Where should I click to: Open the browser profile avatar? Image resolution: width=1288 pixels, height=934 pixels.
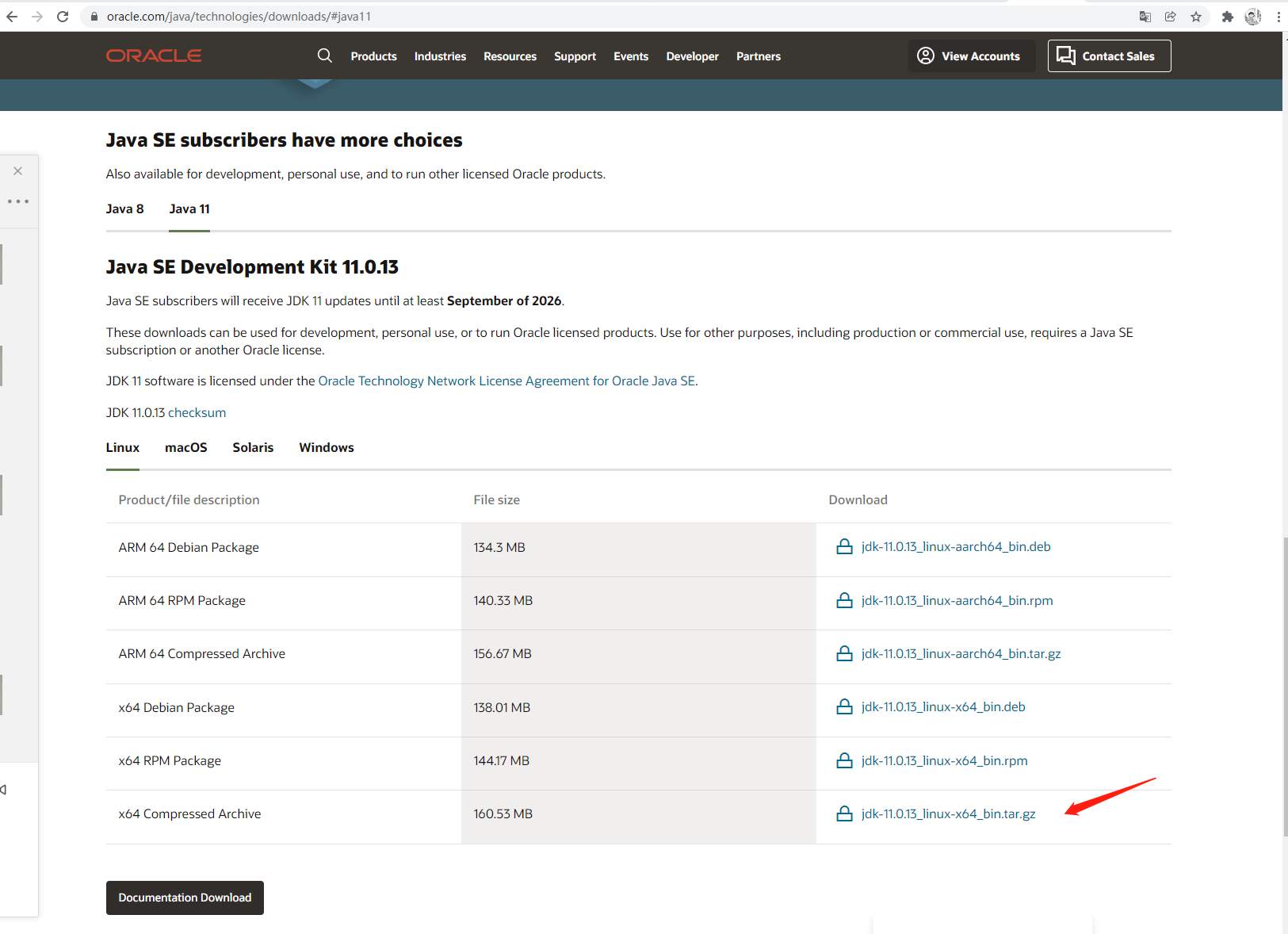click(x=1253, y=17)
